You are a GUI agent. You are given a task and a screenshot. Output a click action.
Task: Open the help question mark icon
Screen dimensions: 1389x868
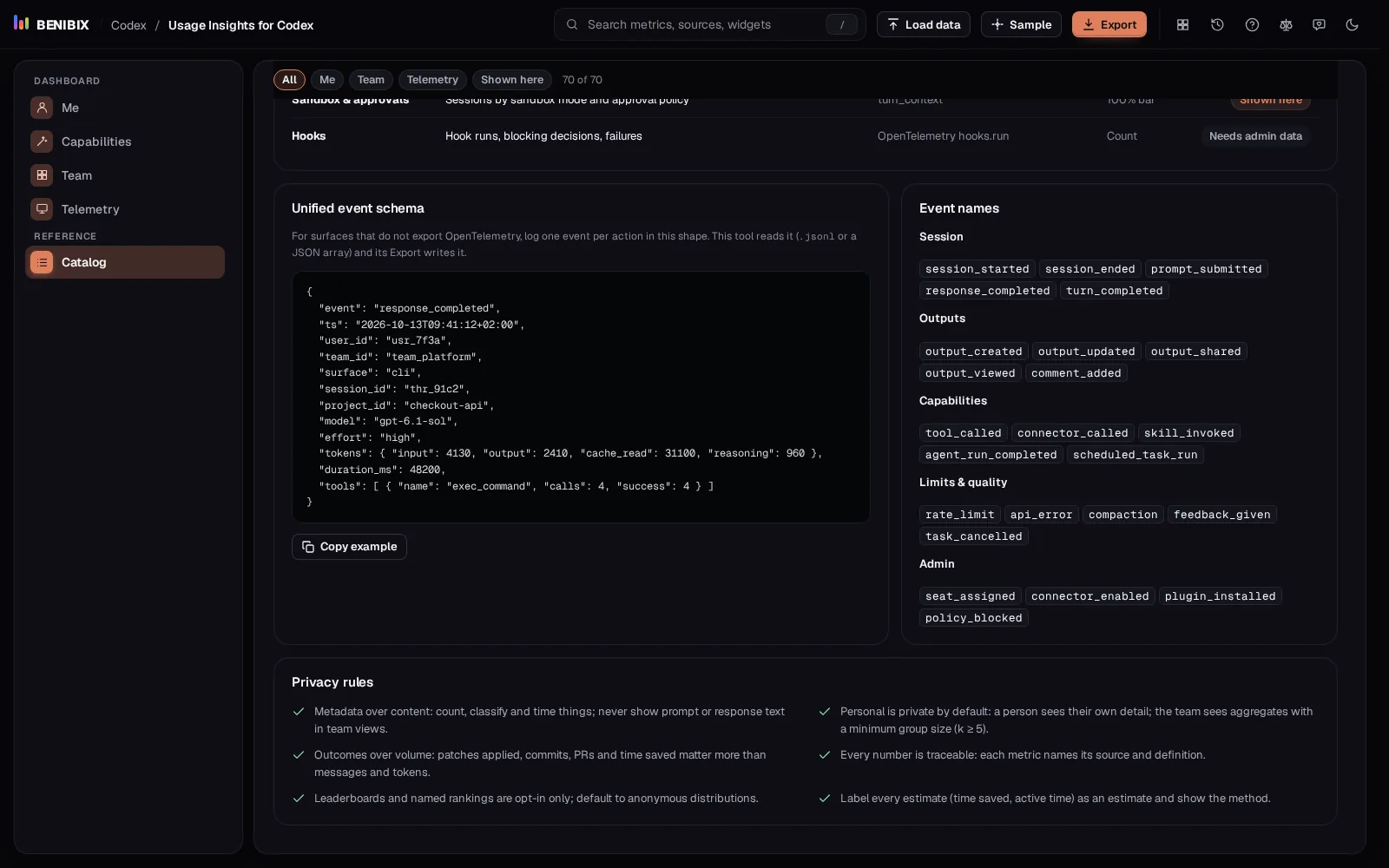(x=1252, y=24)
